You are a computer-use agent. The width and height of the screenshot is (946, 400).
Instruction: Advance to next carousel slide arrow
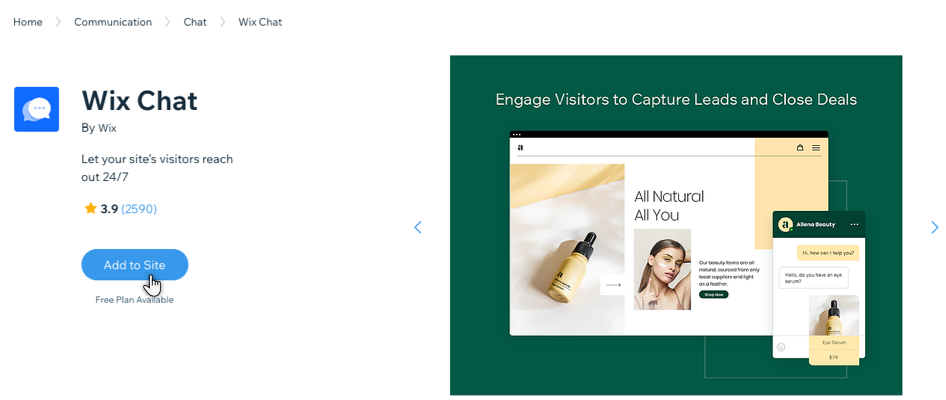pyautogui.click(x=935, y=227)
